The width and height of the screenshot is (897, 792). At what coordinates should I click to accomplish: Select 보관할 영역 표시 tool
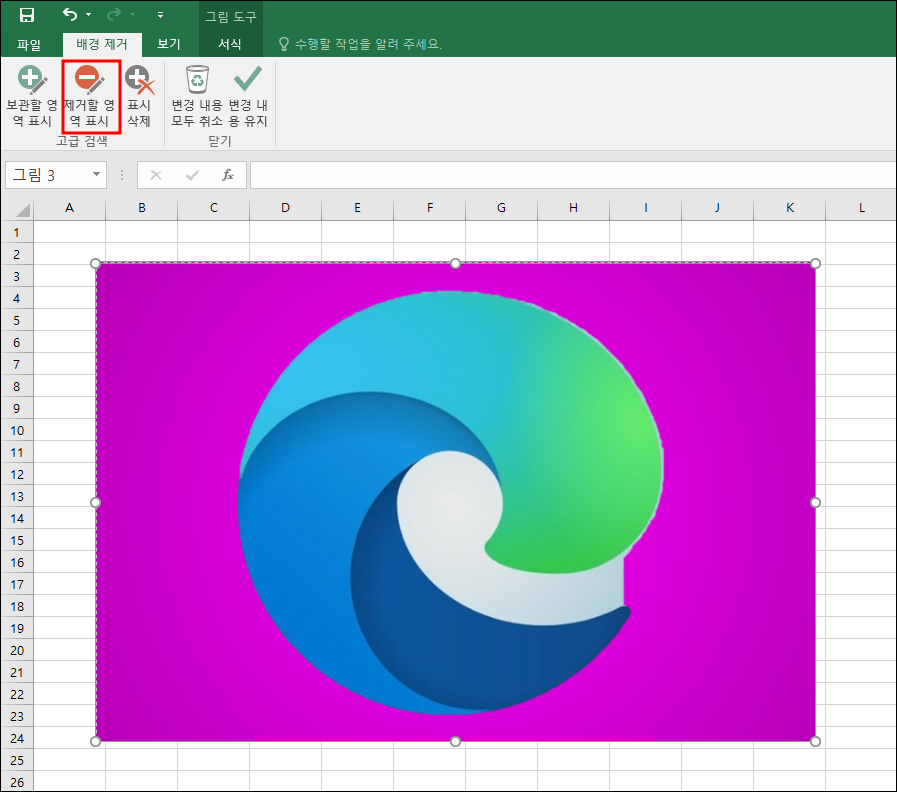tap(32, 97)
